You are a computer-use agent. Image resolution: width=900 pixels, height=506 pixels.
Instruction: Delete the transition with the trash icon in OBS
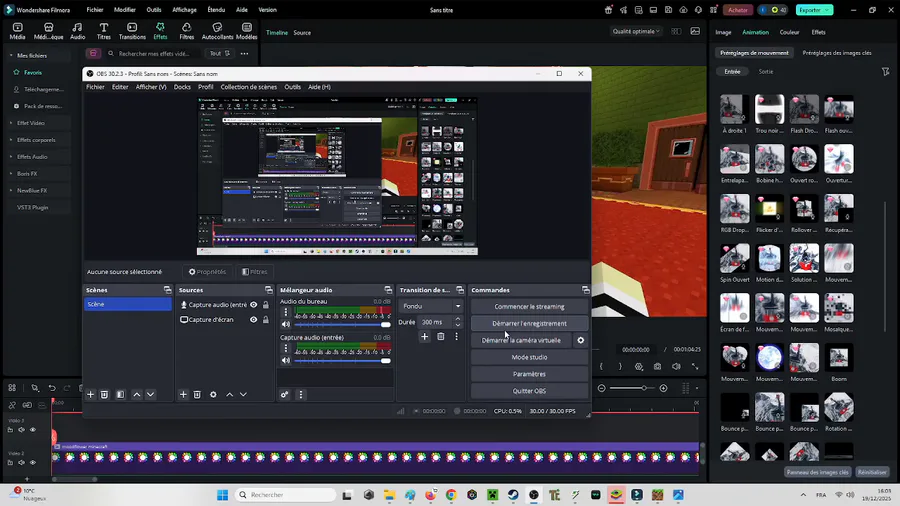(440, 337)
